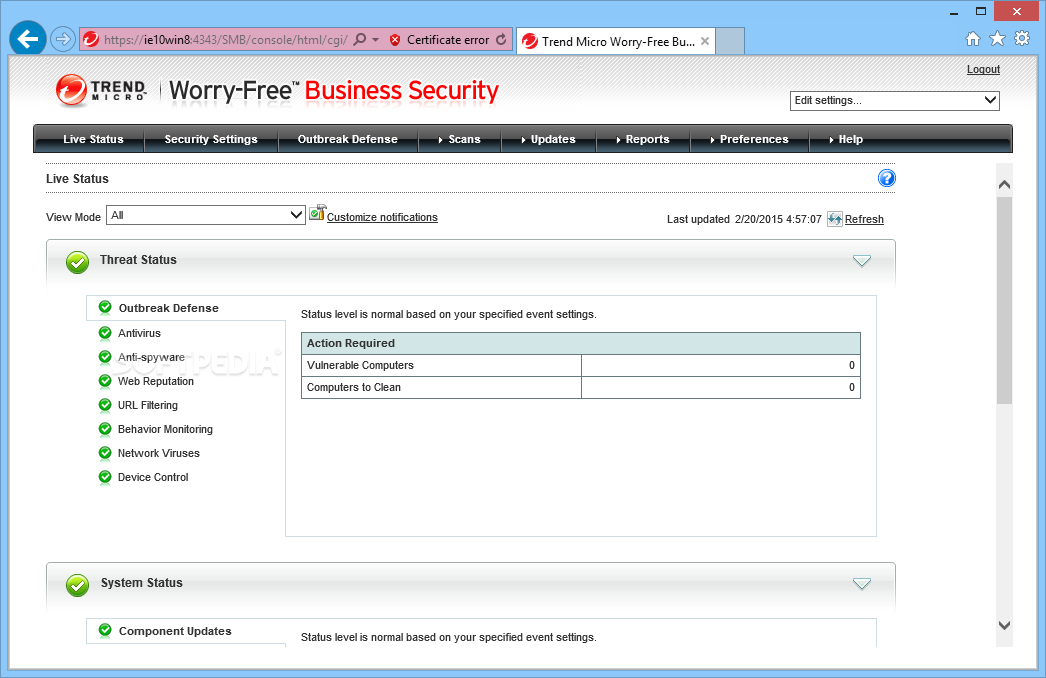Click the green check beside Outbreak Defense

click(105, 307)
